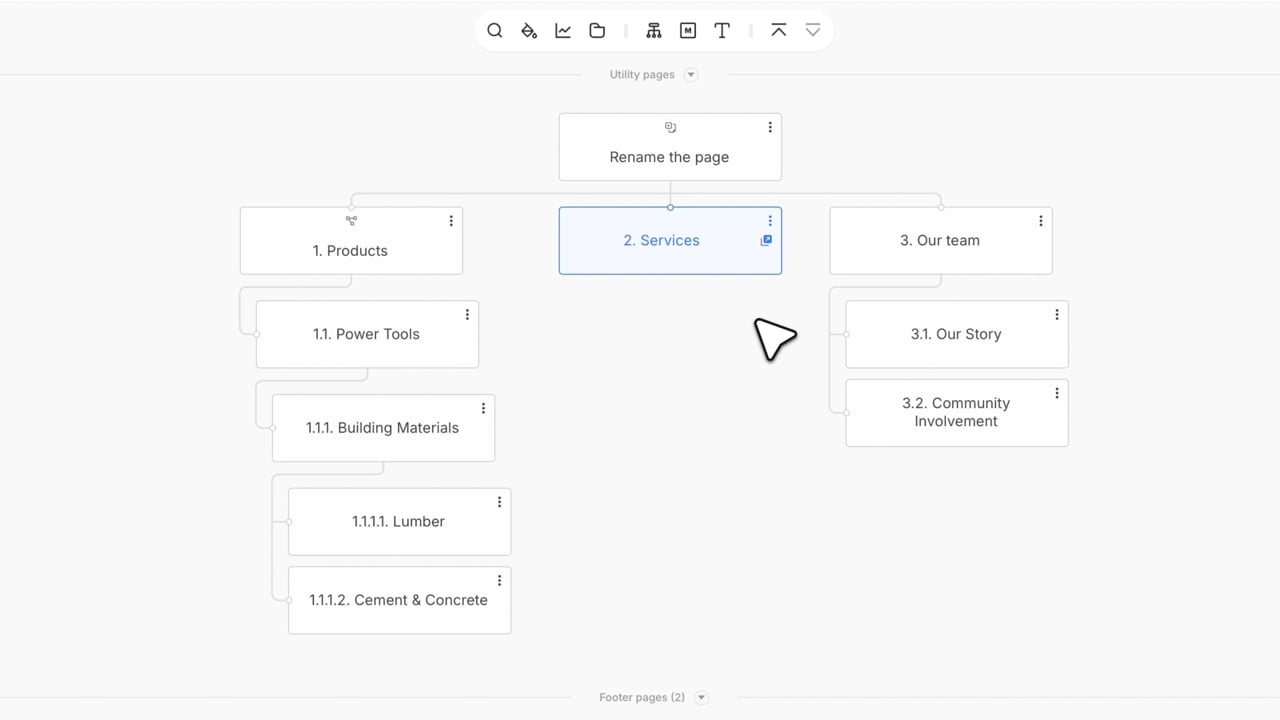Select the 3.1. Our Story page card
Screen dimensions: 1280x720
(x=955, y=335)
